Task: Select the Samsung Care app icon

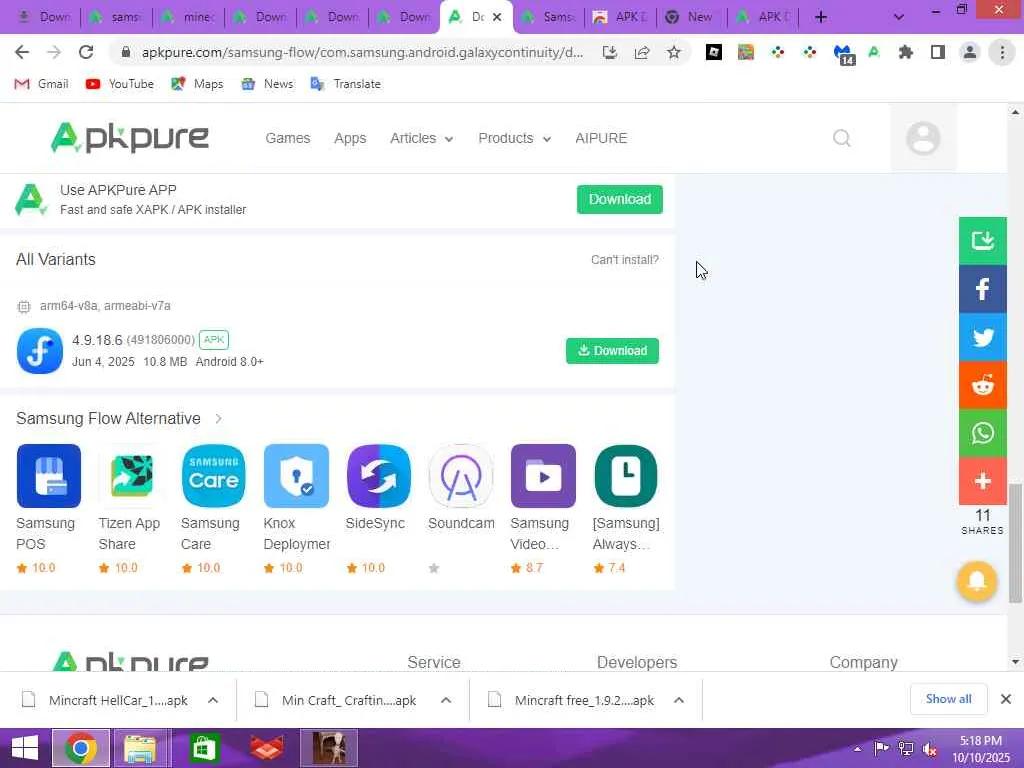Action: click(x=214, y=476)
